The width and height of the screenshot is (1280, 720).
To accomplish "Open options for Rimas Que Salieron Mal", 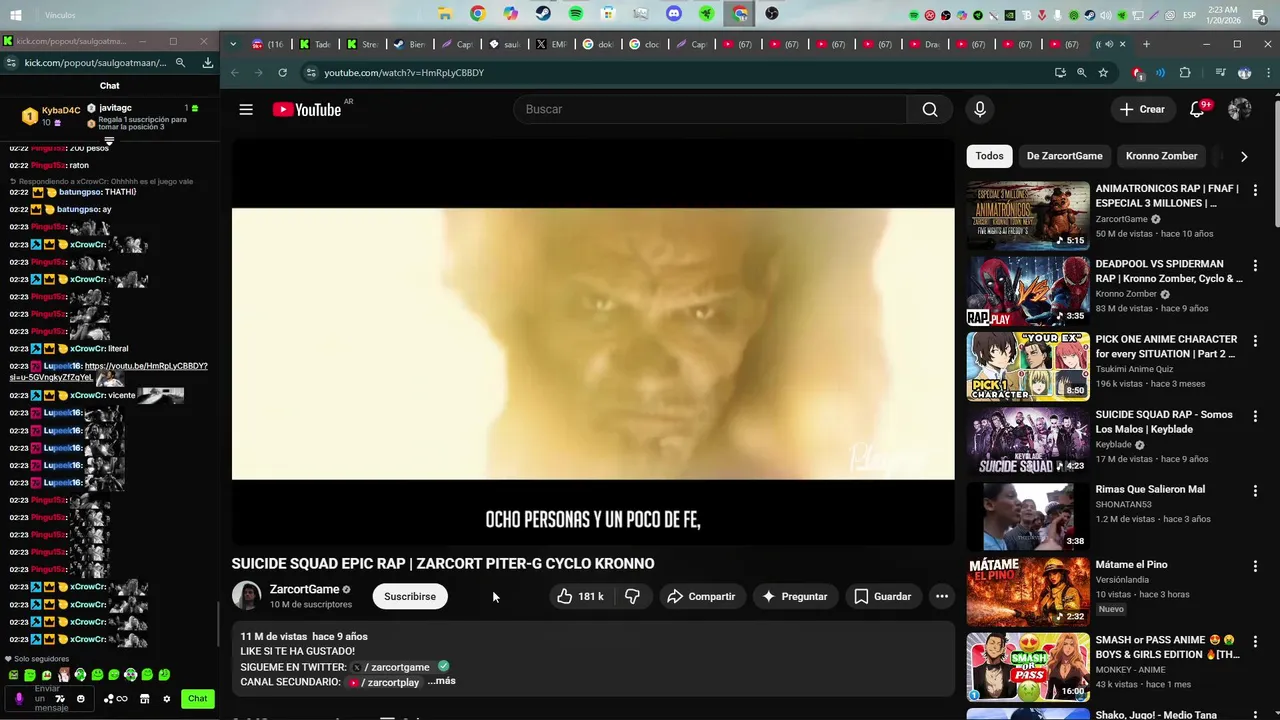I will (1255, 491).
